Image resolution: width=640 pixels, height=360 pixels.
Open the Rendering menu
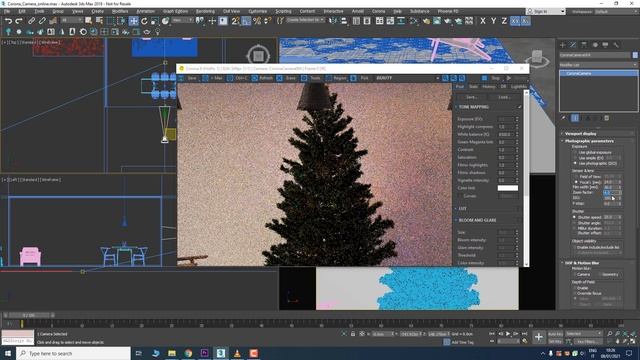[x=205, y=11]
